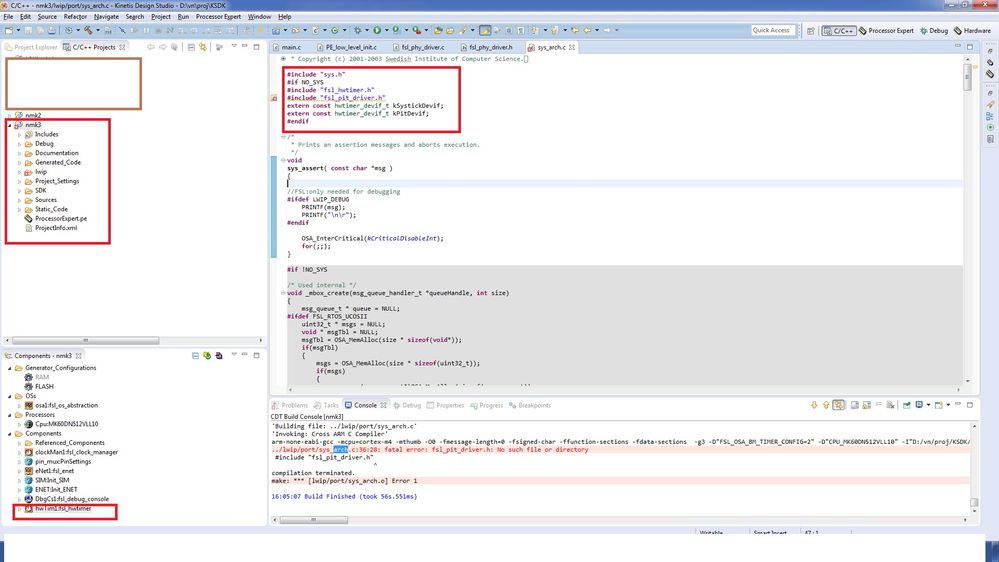Select the C/C++ perspective button

838,31
